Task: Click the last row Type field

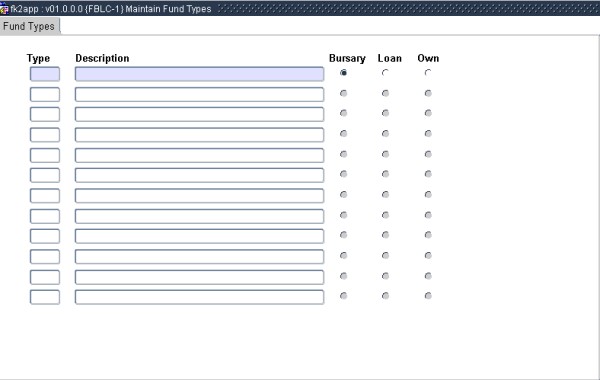Action: pyautogui.click(x=45, y=297)
